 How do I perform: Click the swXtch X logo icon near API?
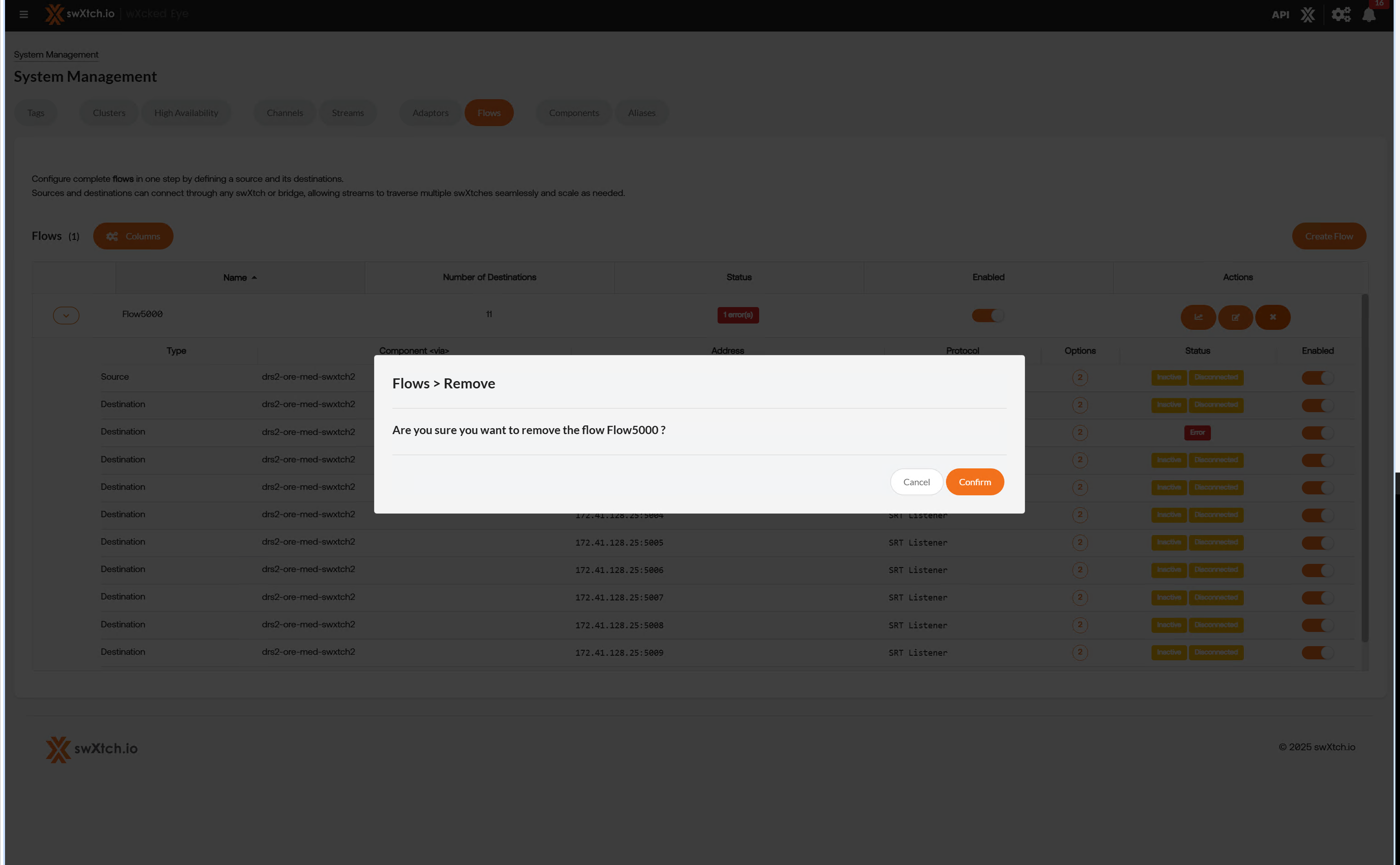click(x=1308, y=15)
